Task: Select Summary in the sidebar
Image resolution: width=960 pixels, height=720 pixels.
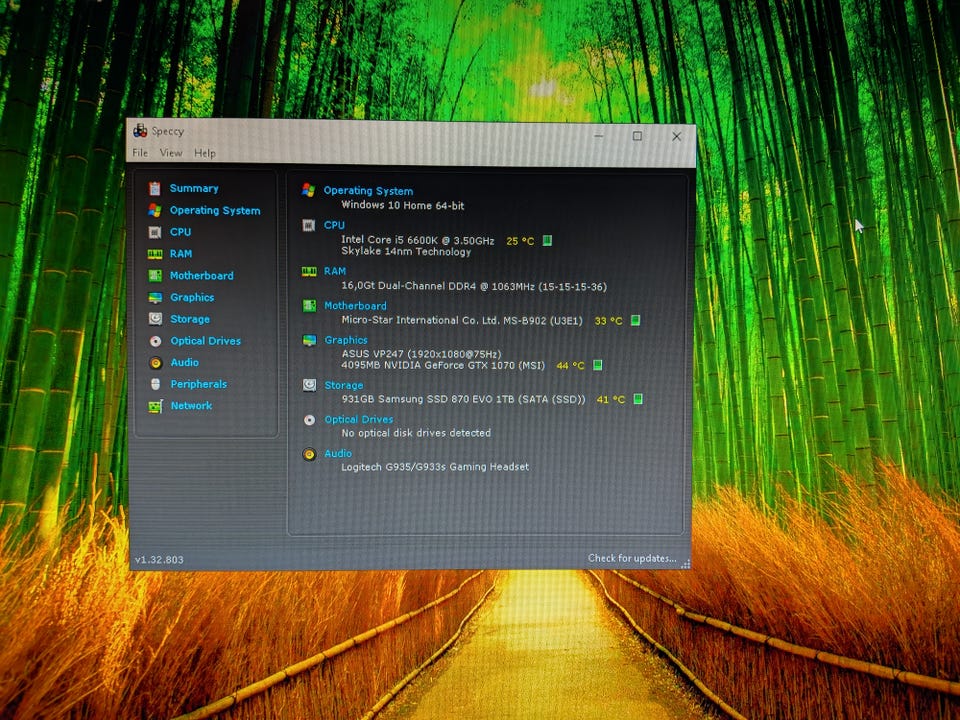Action: (x=194, y=188)
